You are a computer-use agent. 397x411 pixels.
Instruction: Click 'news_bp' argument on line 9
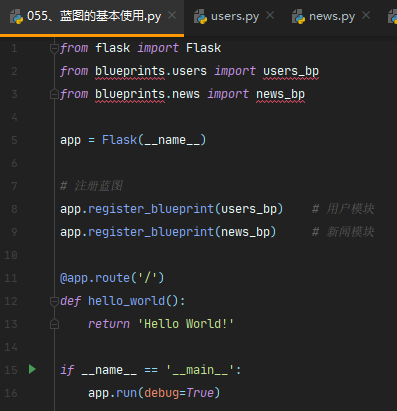(245, 232)
